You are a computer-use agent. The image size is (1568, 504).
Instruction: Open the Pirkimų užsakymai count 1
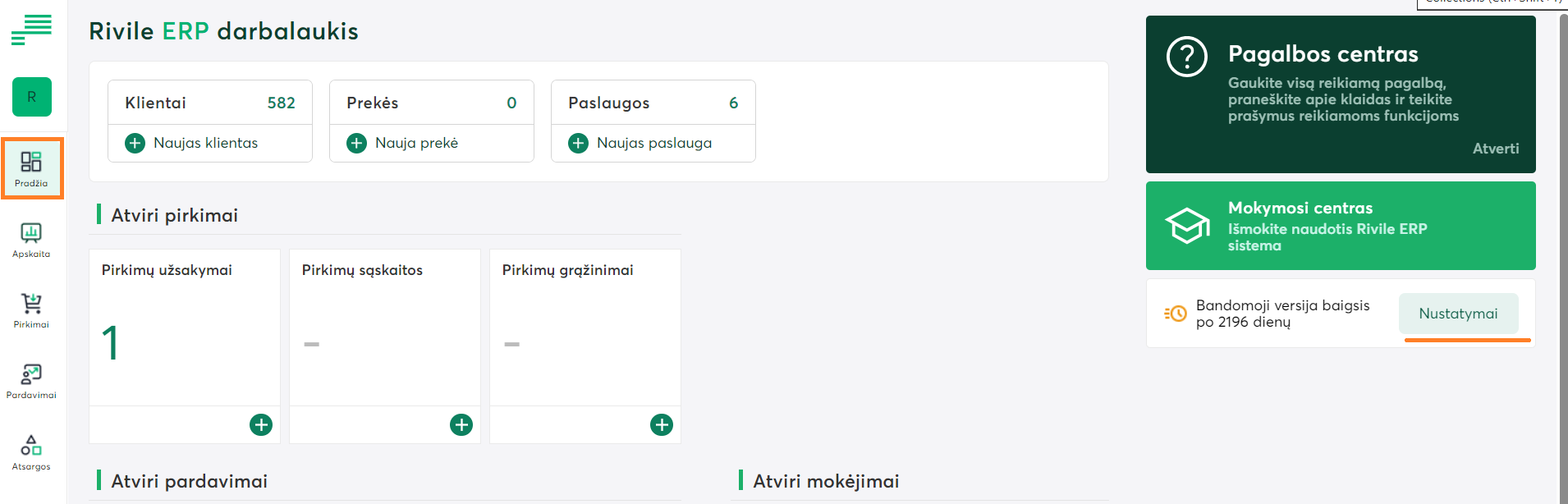click(111, 343)
